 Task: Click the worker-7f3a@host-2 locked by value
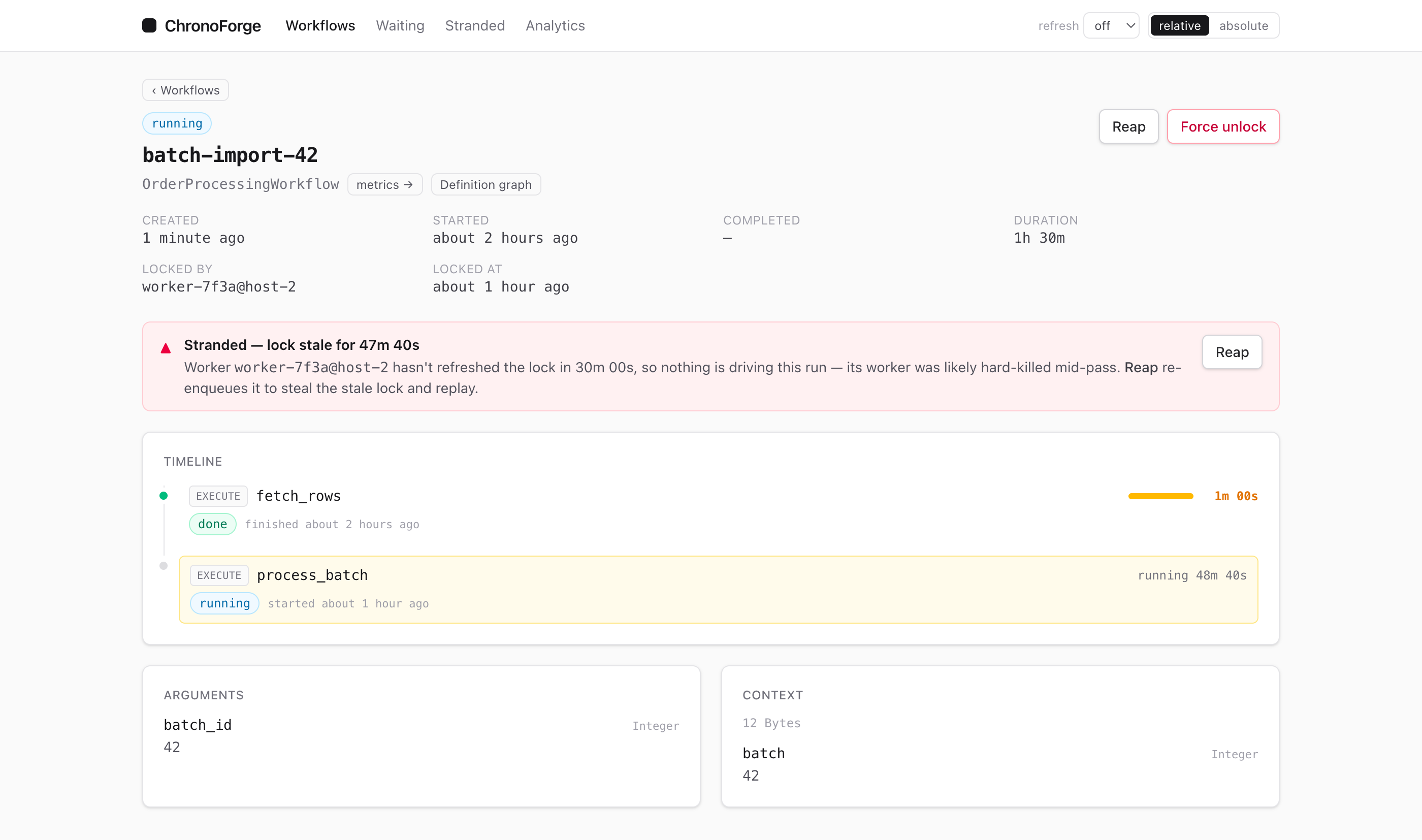tap(219, 287)
